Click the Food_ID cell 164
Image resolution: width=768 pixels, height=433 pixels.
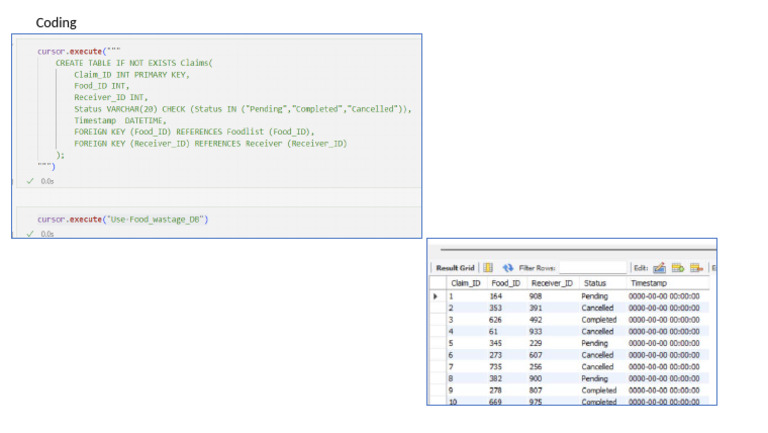(496, 296)
